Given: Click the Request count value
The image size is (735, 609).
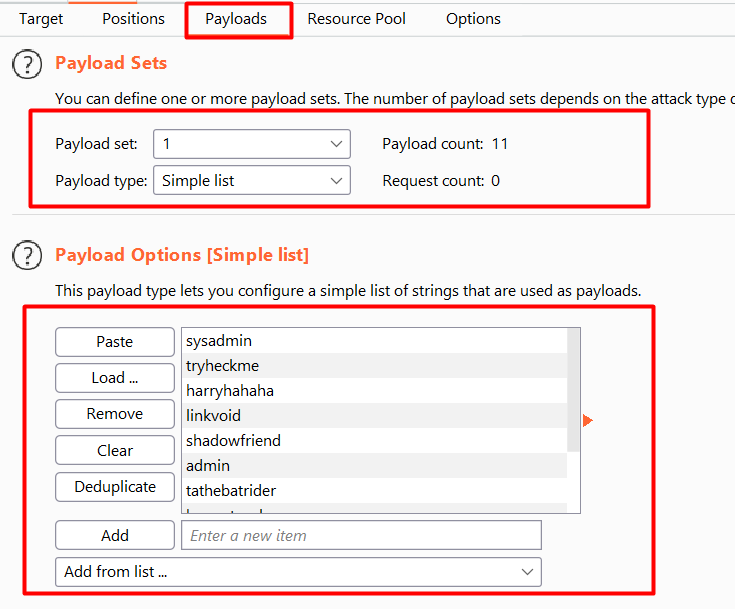Looking at the screenshot, I should 495,180.
